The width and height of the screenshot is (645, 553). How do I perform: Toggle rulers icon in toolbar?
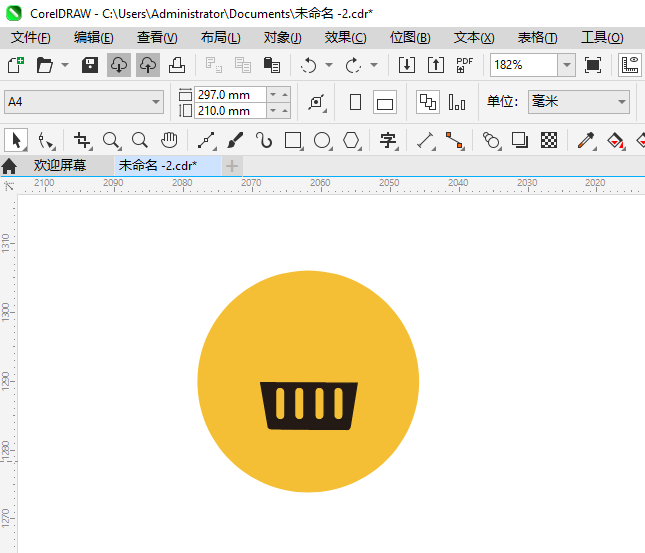(x=630, y=65)
